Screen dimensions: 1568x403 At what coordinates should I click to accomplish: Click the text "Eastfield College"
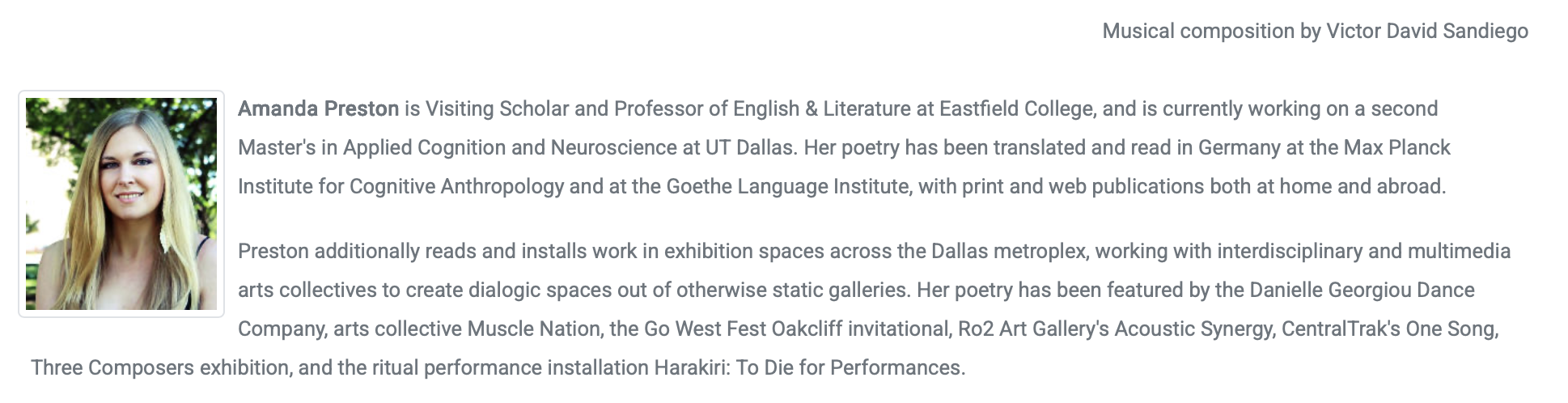(1015, 109)
